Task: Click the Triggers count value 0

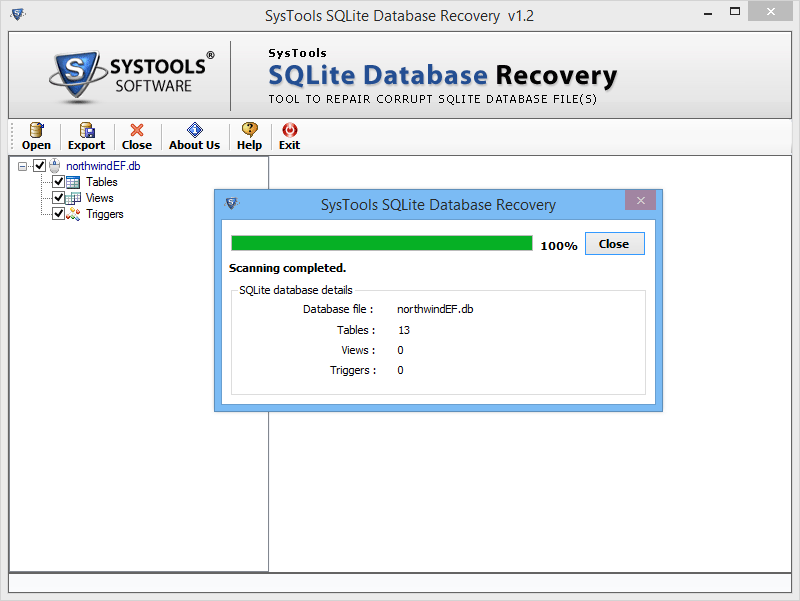Action: 401,370
